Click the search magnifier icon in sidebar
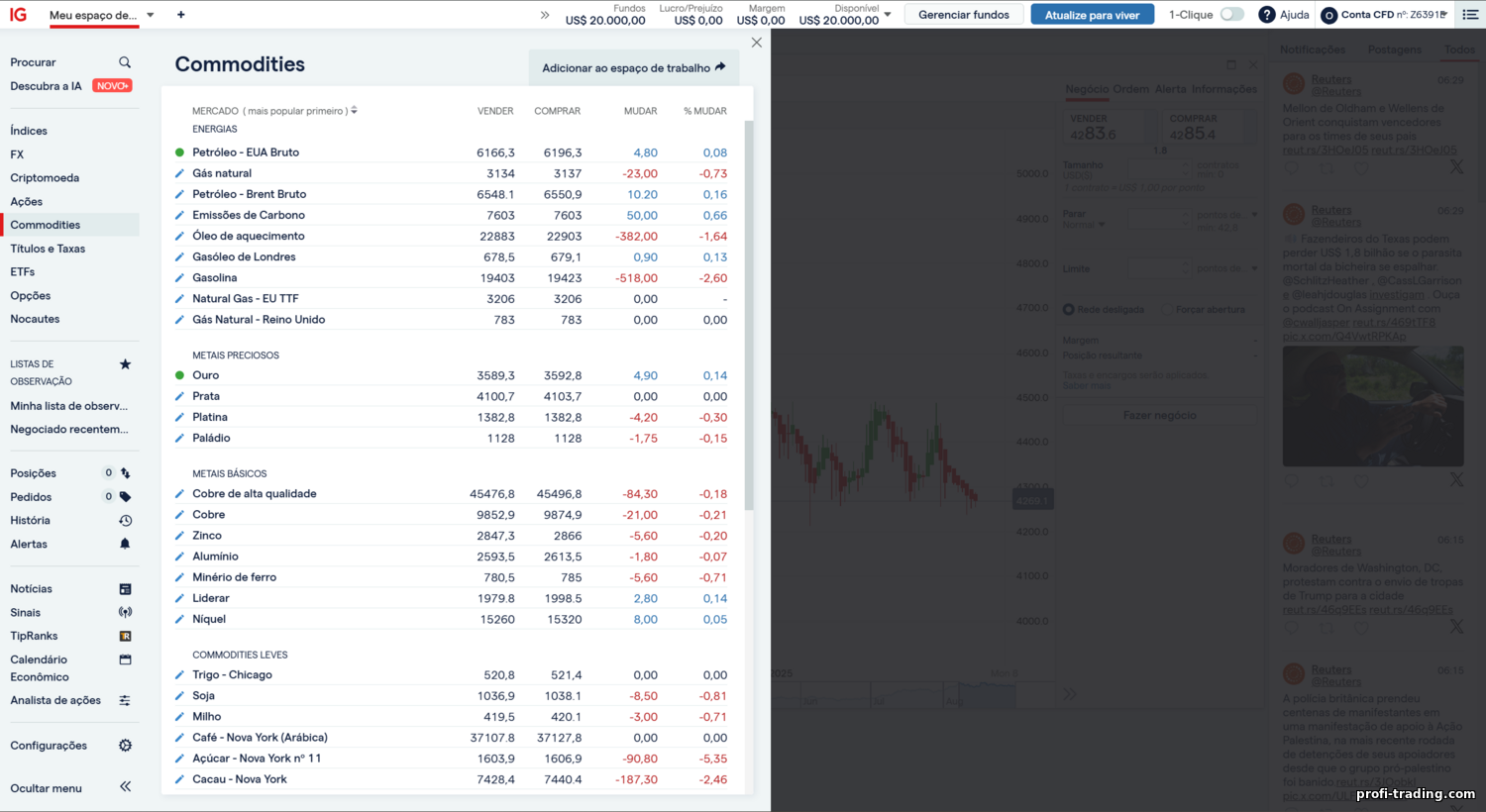The height and width of the screenshot is (812, 1486). pyautogui.click(x=125, y=62)
